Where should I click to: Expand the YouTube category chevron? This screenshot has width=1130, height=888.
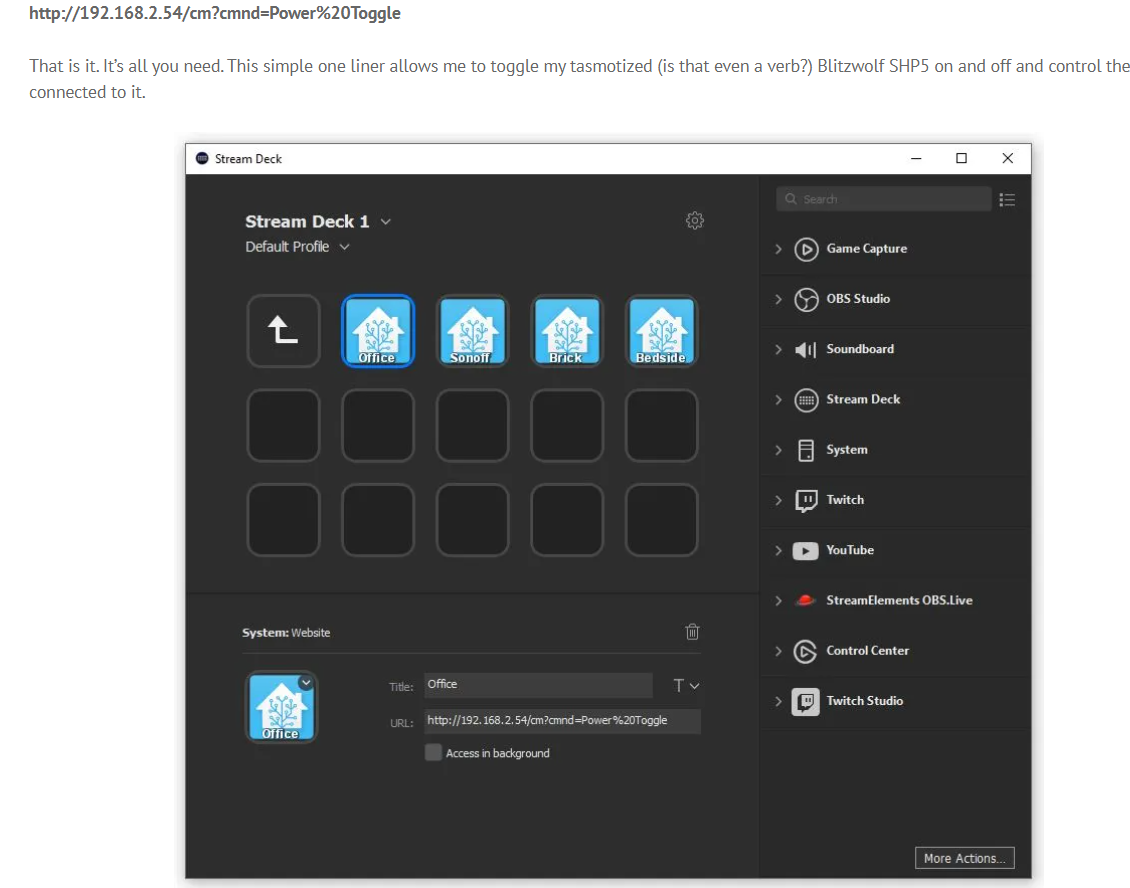click(778, 551)
